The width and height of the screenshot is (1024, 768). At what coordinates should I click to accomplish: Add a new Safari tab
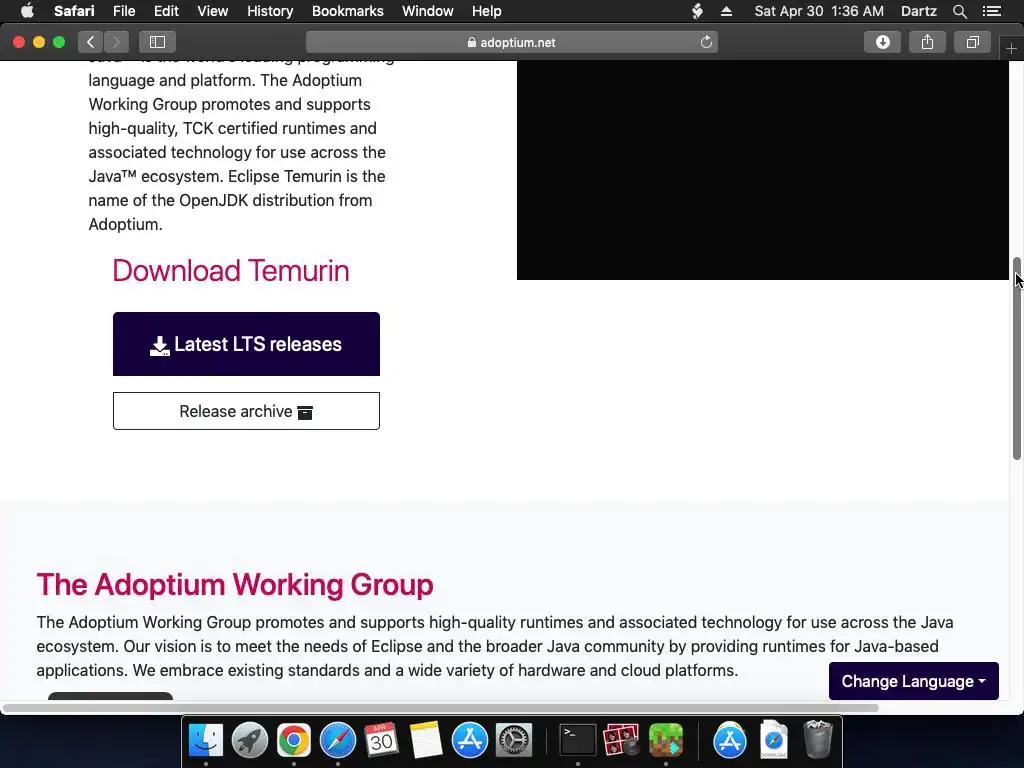pyautogui.click(x=1011, y=49)
